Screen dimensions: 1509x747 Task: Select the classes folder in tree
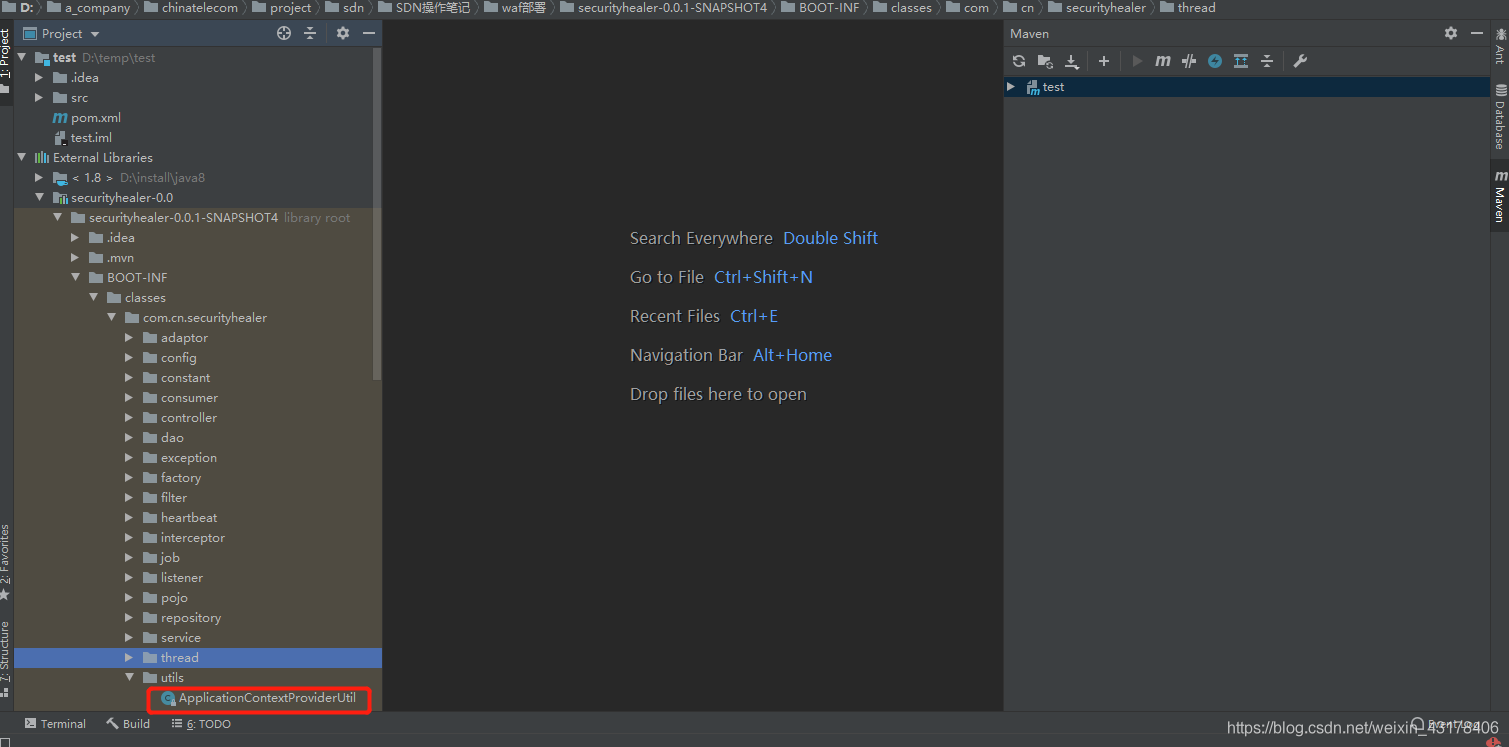click(x=145, y=298)
